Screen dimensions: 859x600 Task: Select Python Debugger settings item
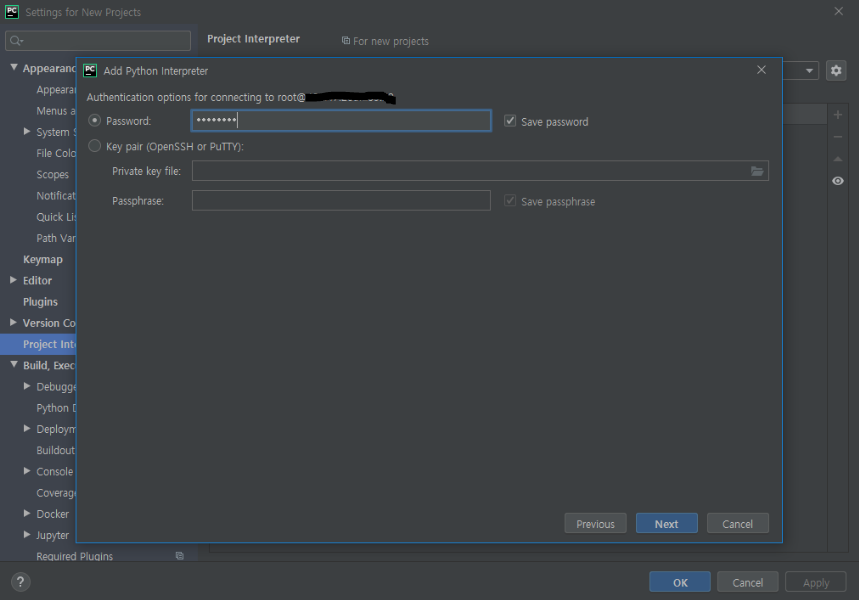(56, 408)
